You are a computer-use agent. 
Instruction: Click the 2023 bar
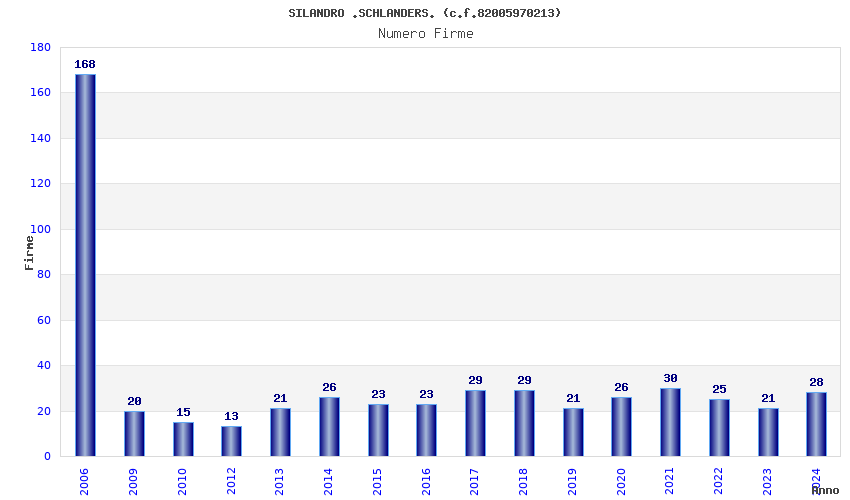click(x=768, y=432)
